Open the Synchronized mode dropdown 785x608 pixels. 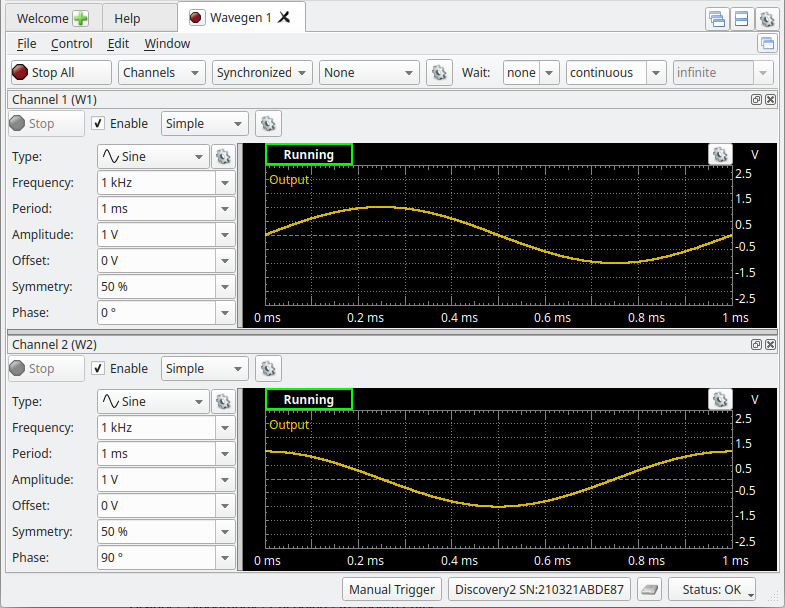pyautogui.click(x=262, y=73)
